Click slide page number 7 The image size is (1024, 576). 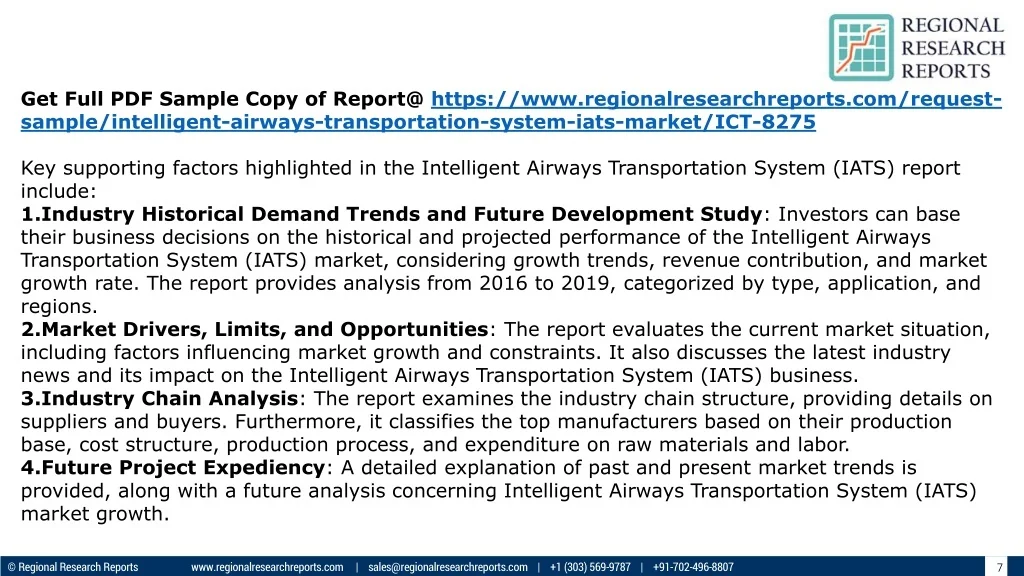tap(999, 567)
